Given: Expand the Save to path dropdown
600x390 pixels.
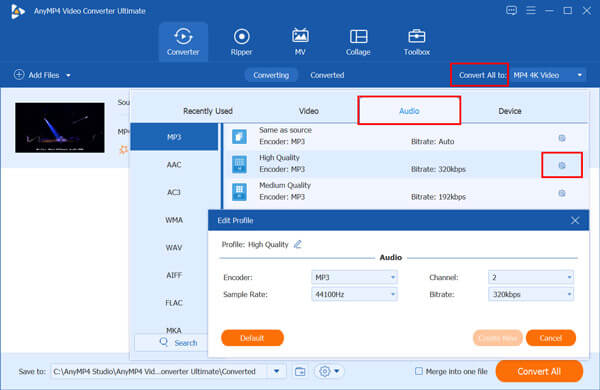Looking at the screenshot, I should [x=276, y=371].
